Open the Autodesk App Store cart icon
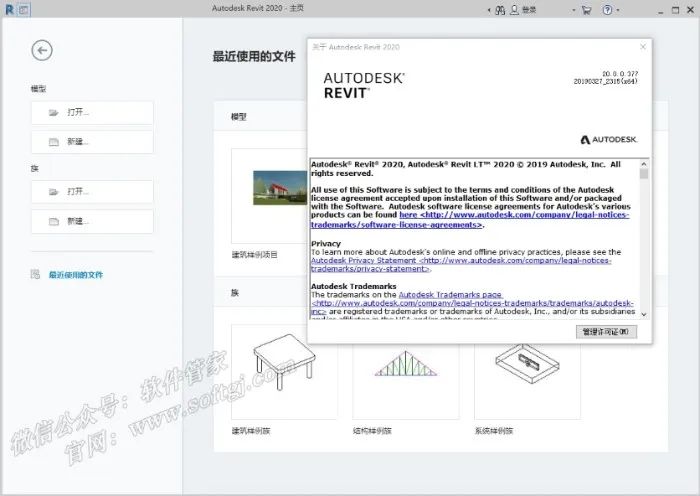The height and width of the screenshot is (496, 700). point(585,9)
